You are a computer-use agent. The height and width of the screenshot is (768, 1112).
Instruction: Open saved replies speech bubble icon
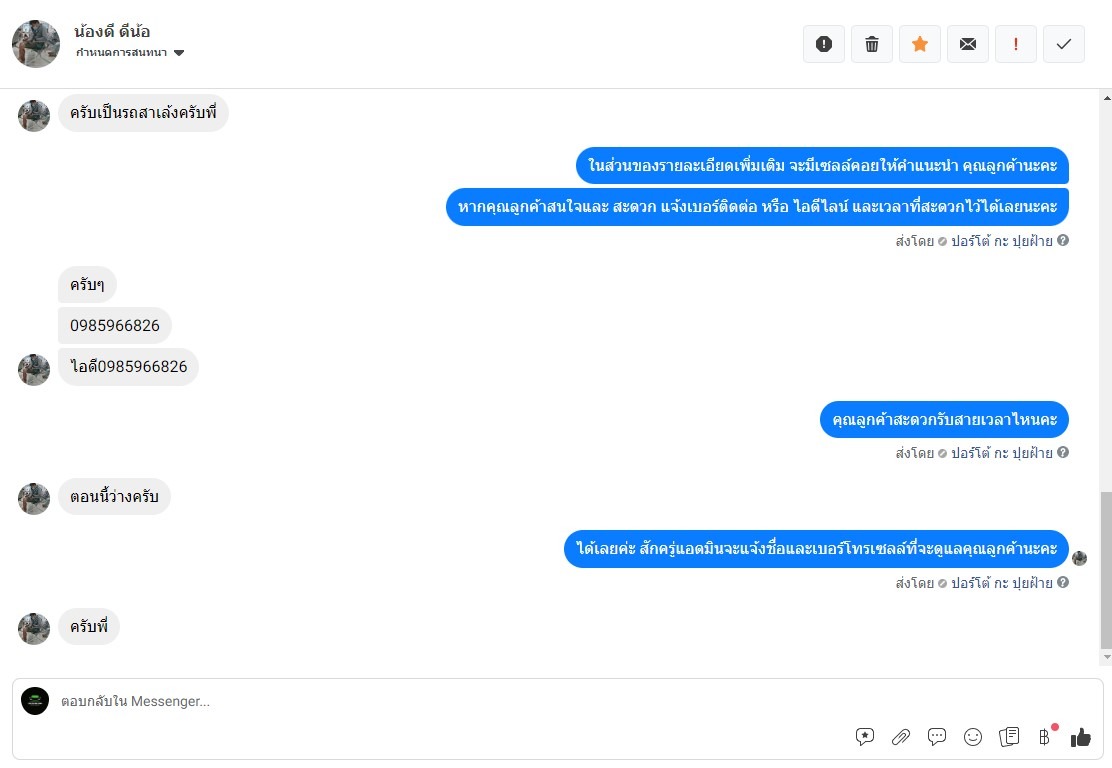[x=937, y=737]
